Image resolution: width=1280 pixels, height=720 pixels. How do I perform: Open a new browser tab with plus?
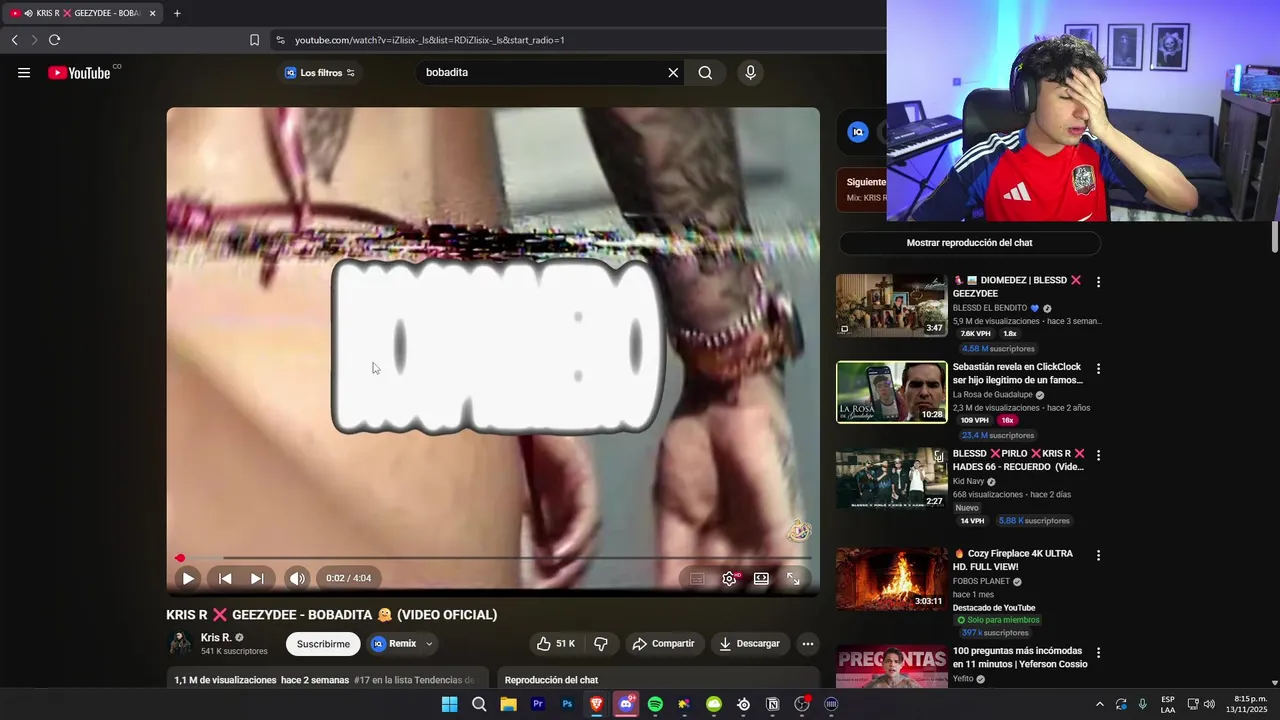[177, 13]
